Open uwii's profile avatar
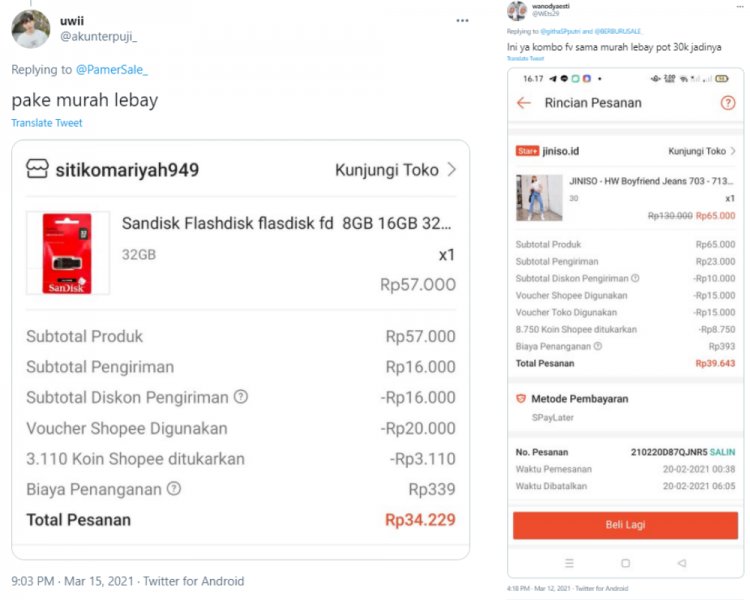 point(31,29)
